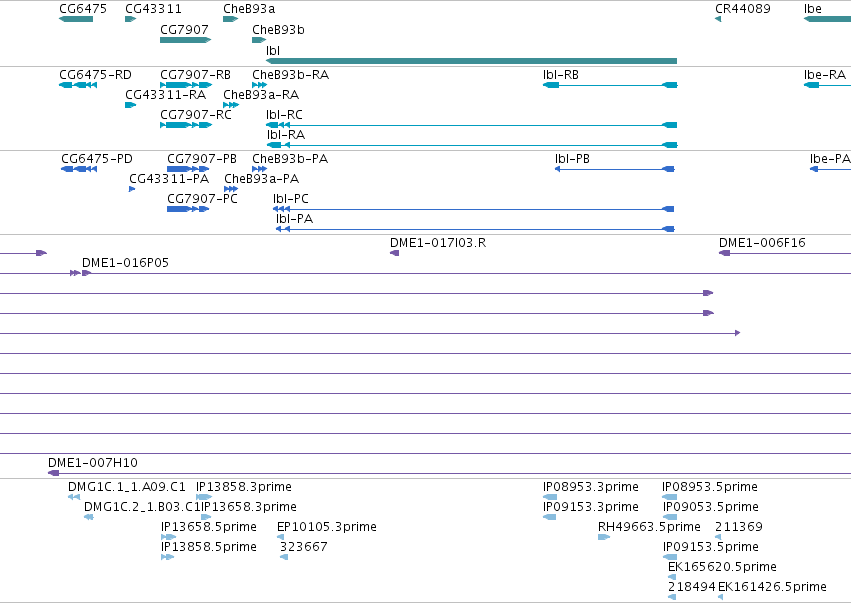The width and height of the screenshot is (851, 603).
Task: Select the CG7907-PC protein label
Action: pos(202,199)
